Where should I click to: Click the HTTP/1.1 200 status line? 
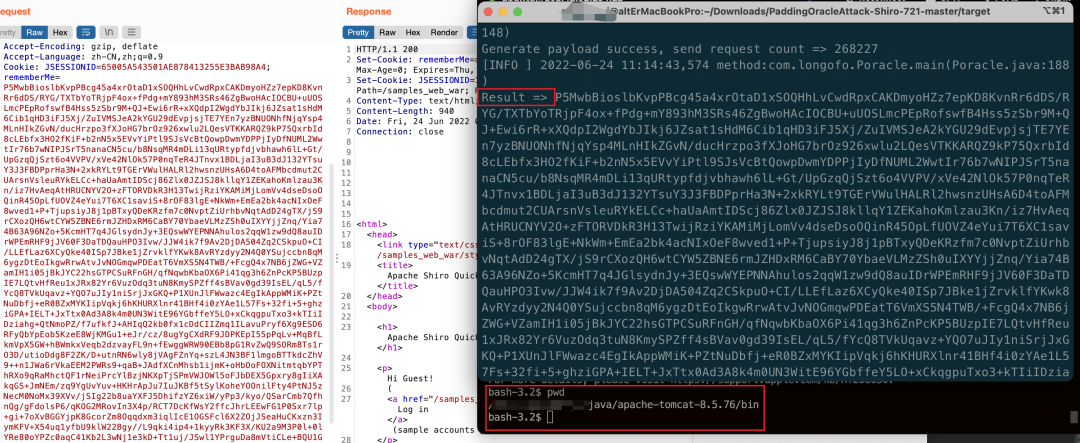coord(387,50)
